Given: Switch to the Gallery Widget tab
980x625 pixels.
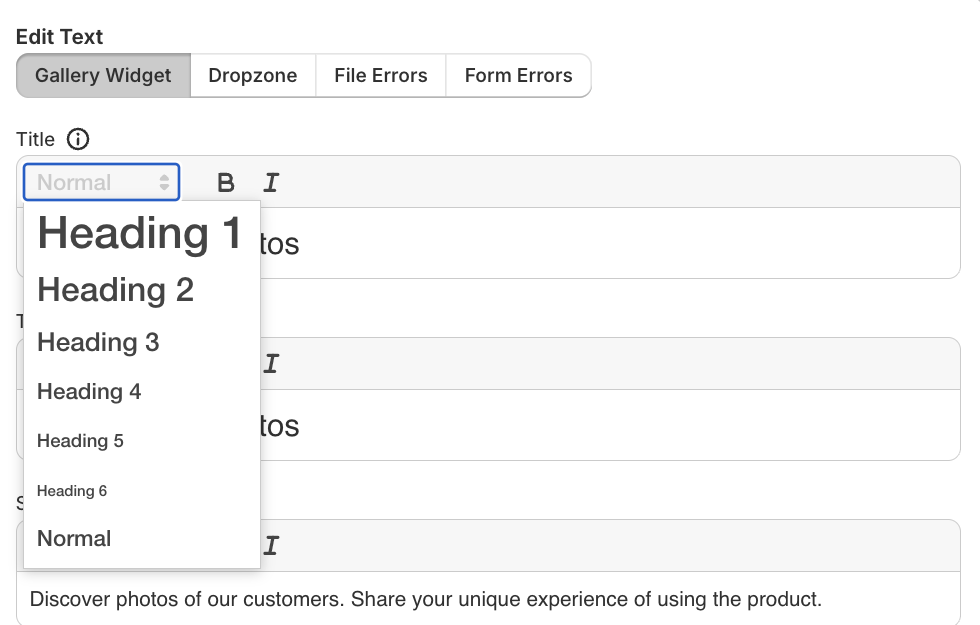Looking at the screenshot, I should pyautogui.click(x=103, y=76).
